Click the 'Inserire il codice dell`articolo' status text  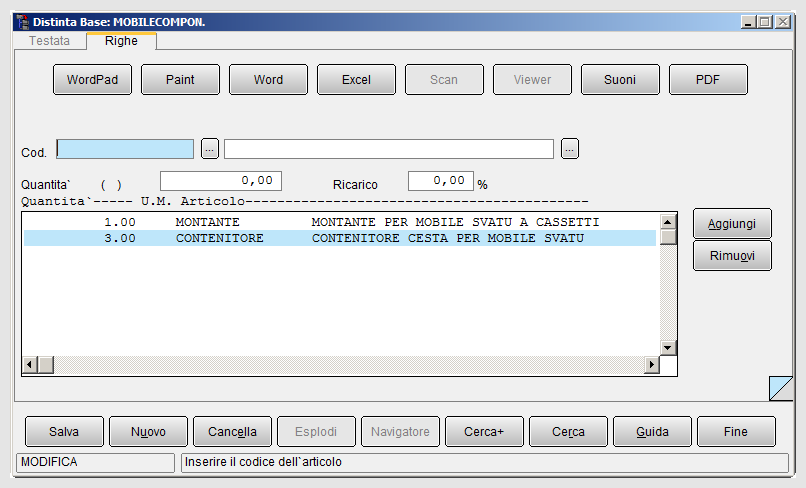click(x=263, y=462)
